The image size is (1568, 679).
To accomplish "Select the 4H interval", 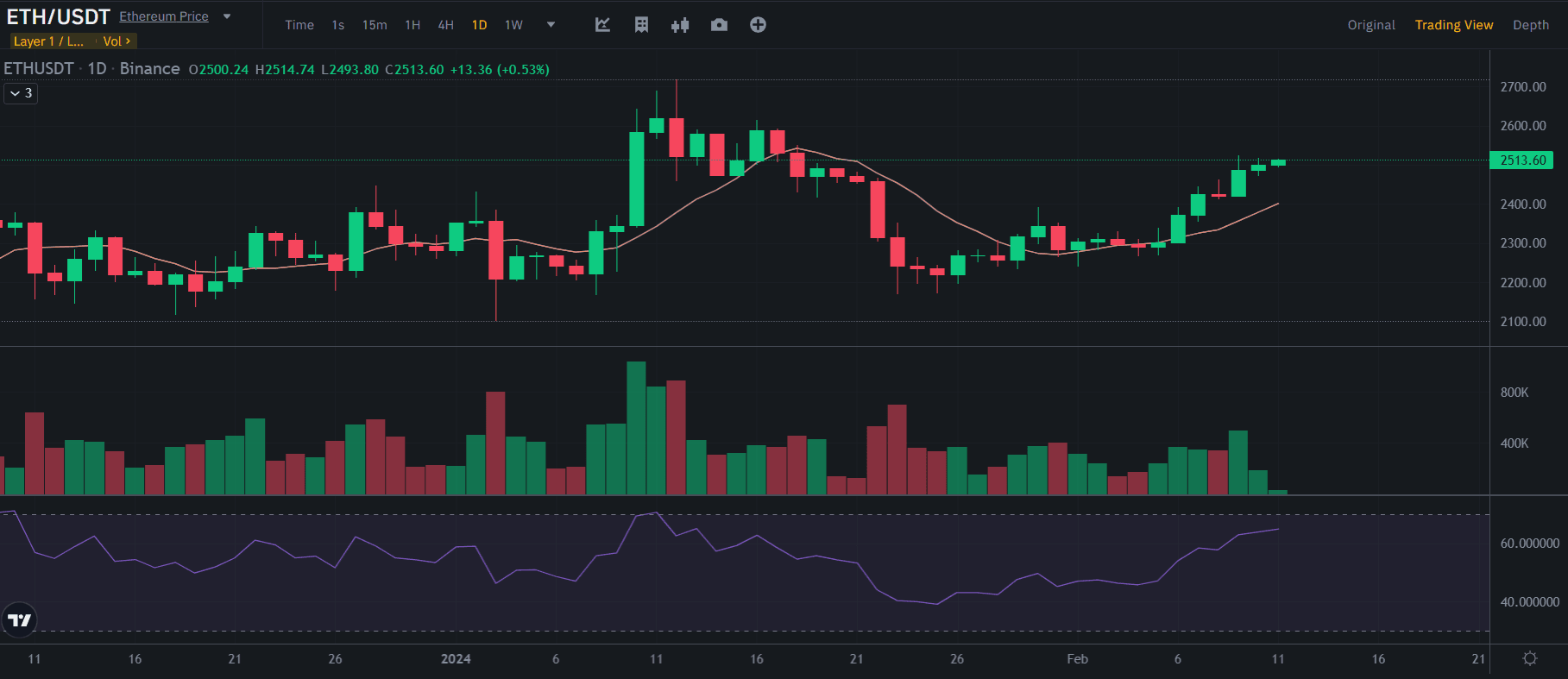I will coord(445,25).
